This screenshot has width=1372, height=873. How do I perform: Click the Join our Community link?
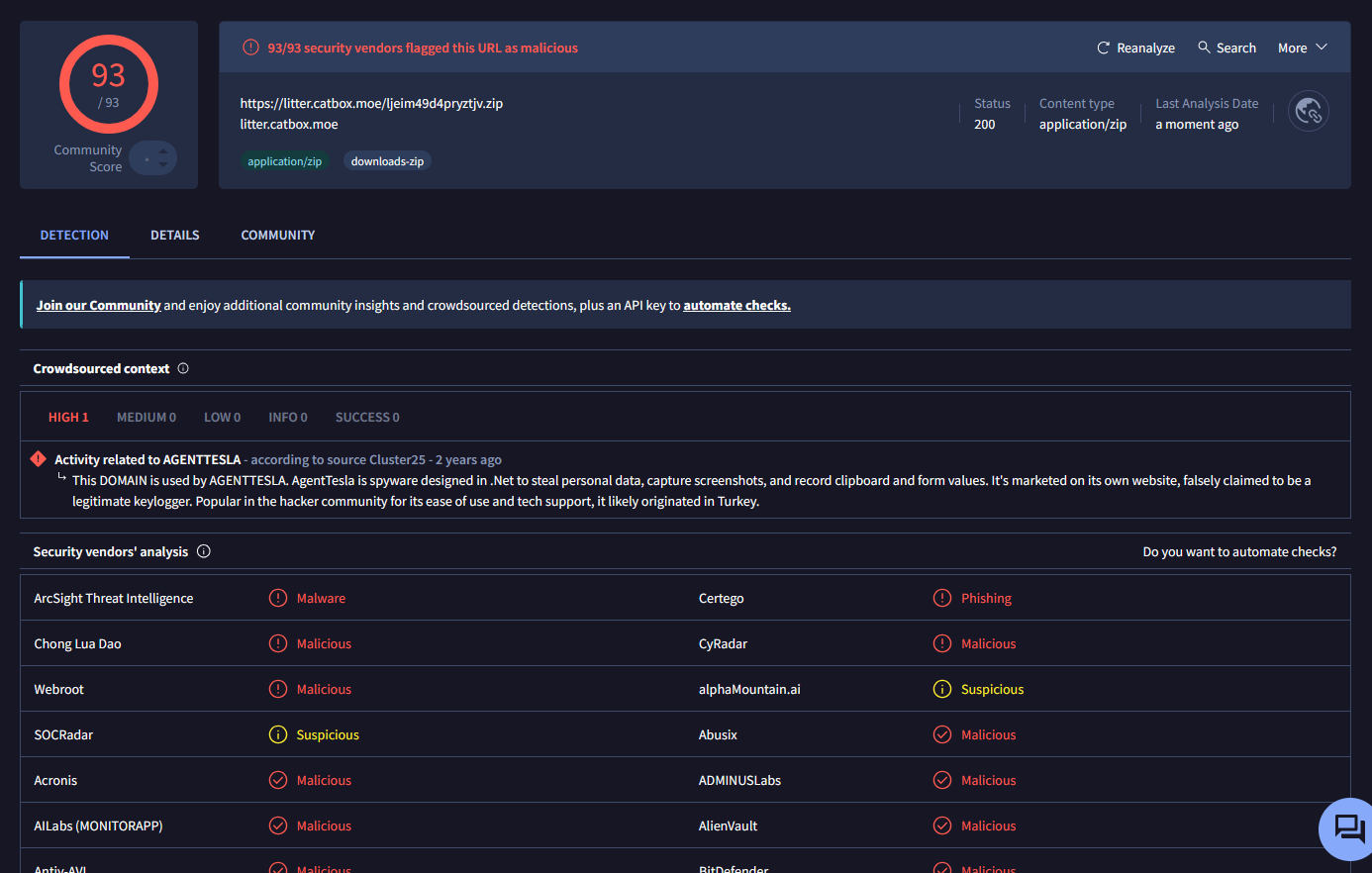pos(98,305)
